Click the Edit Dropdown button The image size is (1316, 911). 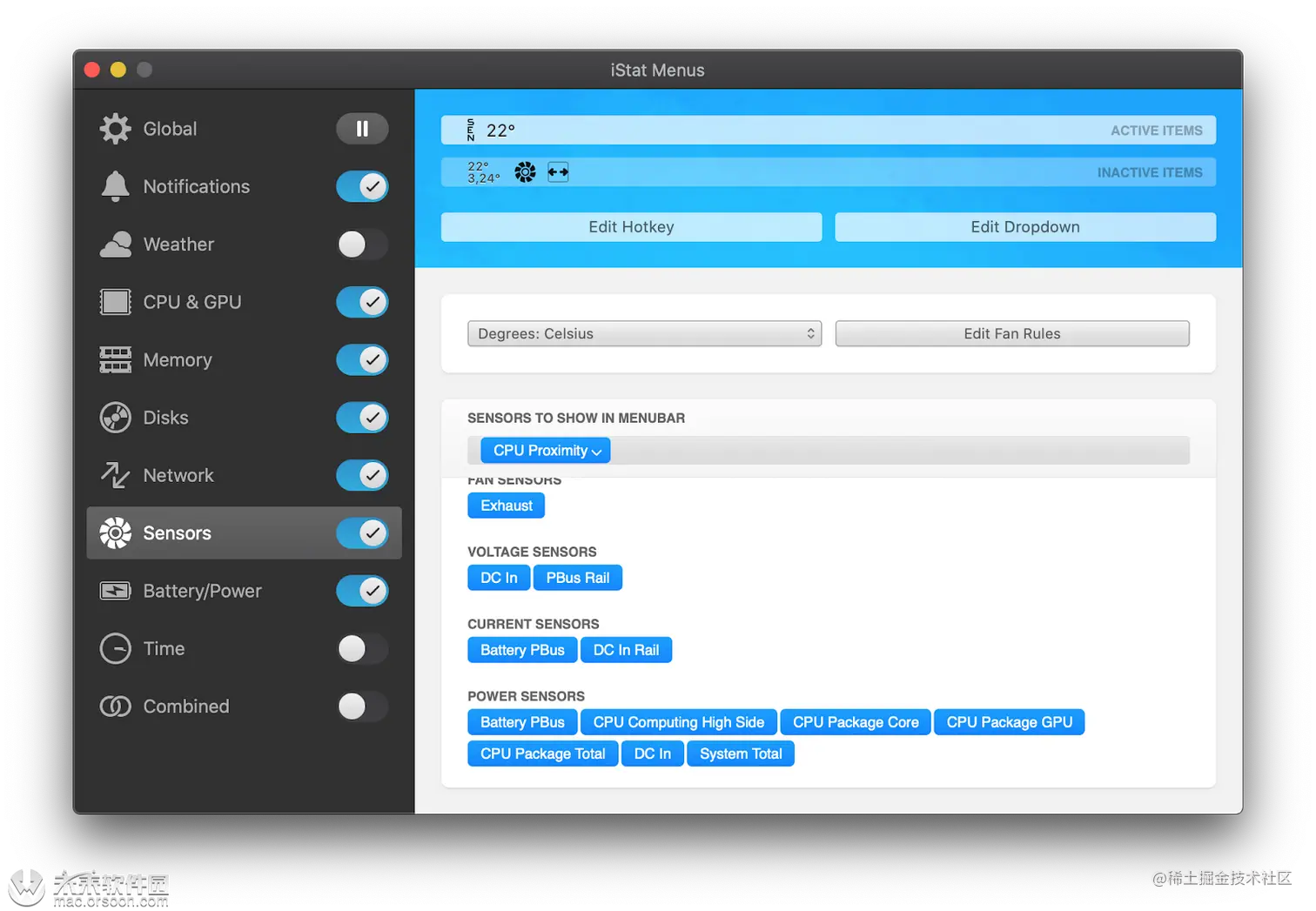click(1025, 227)
